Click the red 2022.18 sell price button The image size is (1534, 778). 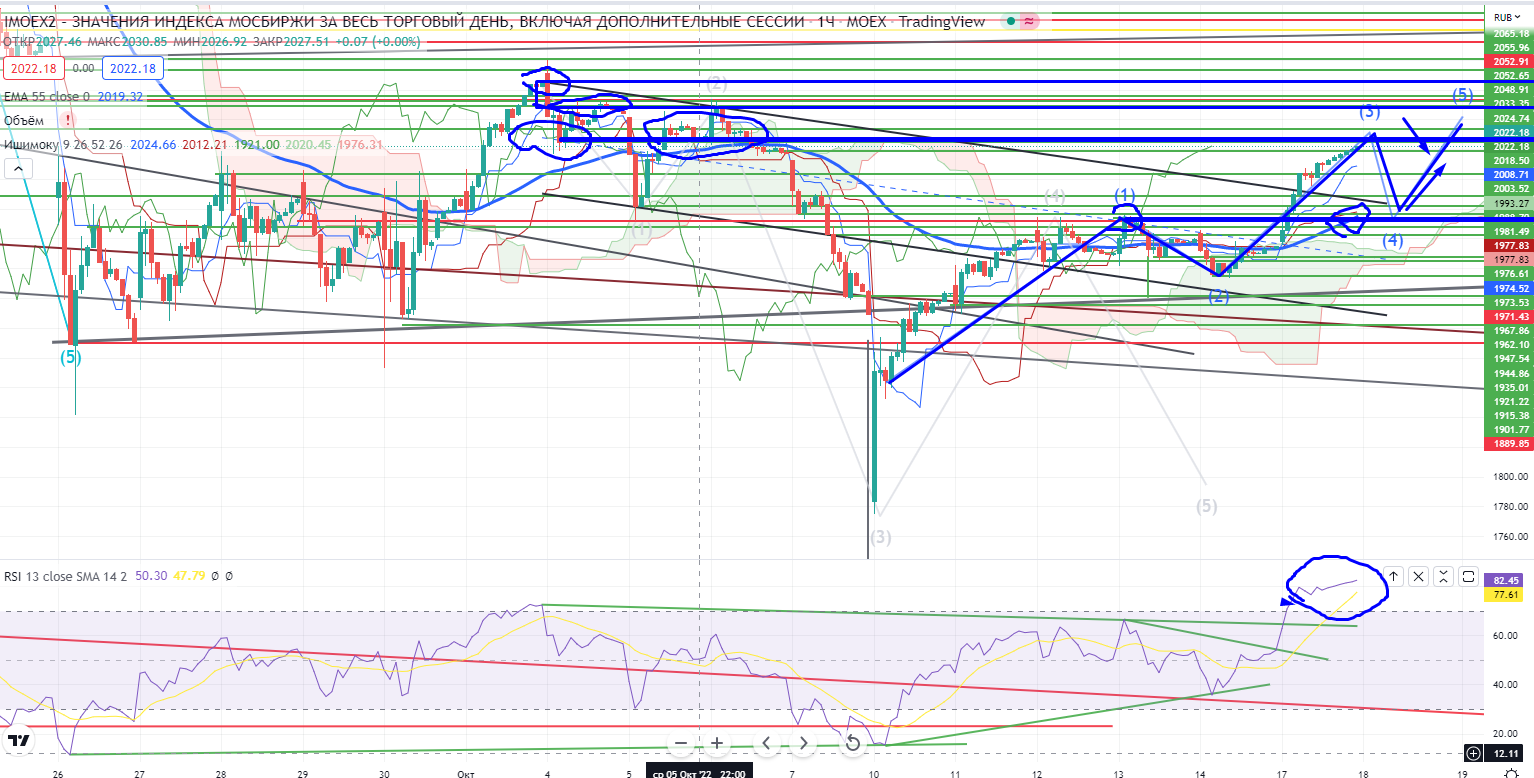[33, 68]
